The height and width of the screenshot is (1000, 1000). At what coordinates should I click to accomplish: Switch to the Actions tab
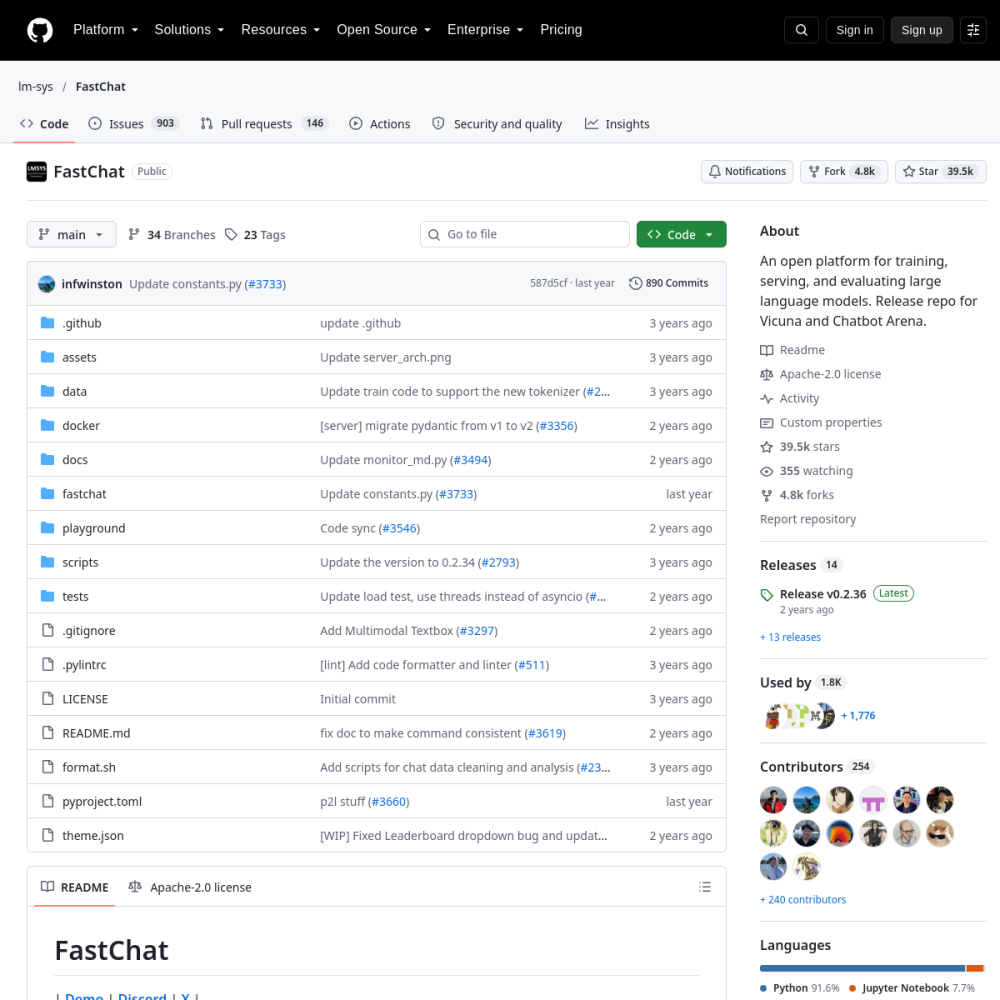[x=380, y=124]
